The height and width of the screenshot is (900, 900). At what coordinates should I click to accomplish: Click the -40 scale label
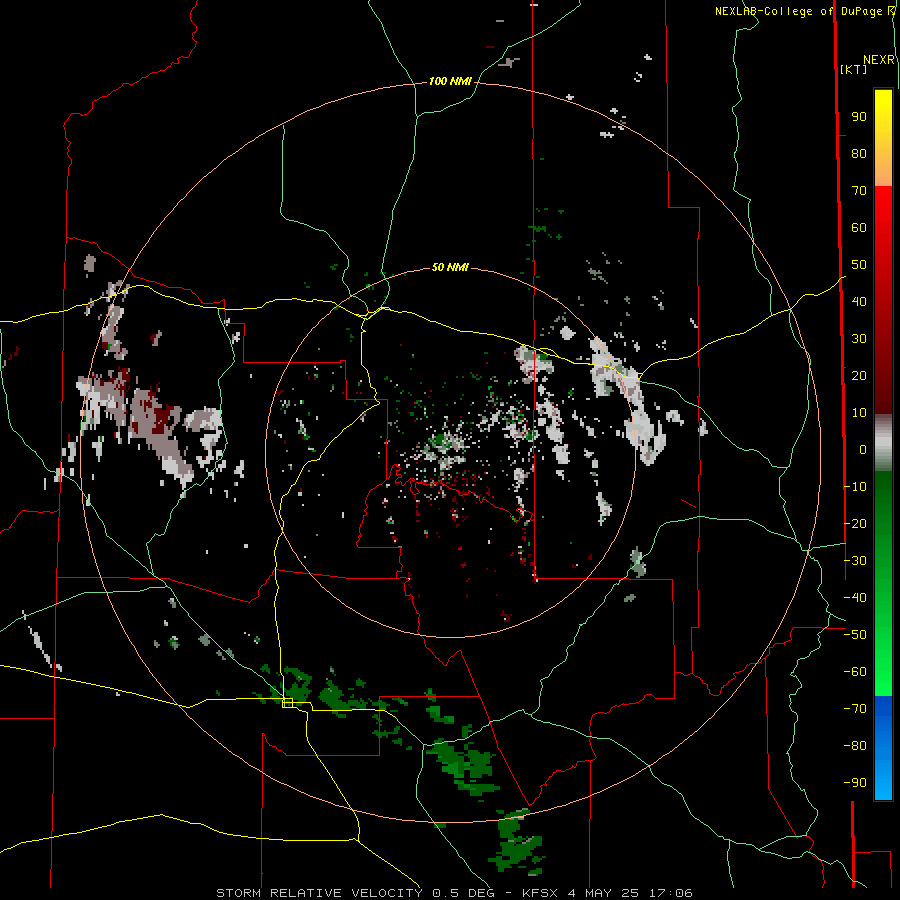pyautogui.click(x=855, y=598)
